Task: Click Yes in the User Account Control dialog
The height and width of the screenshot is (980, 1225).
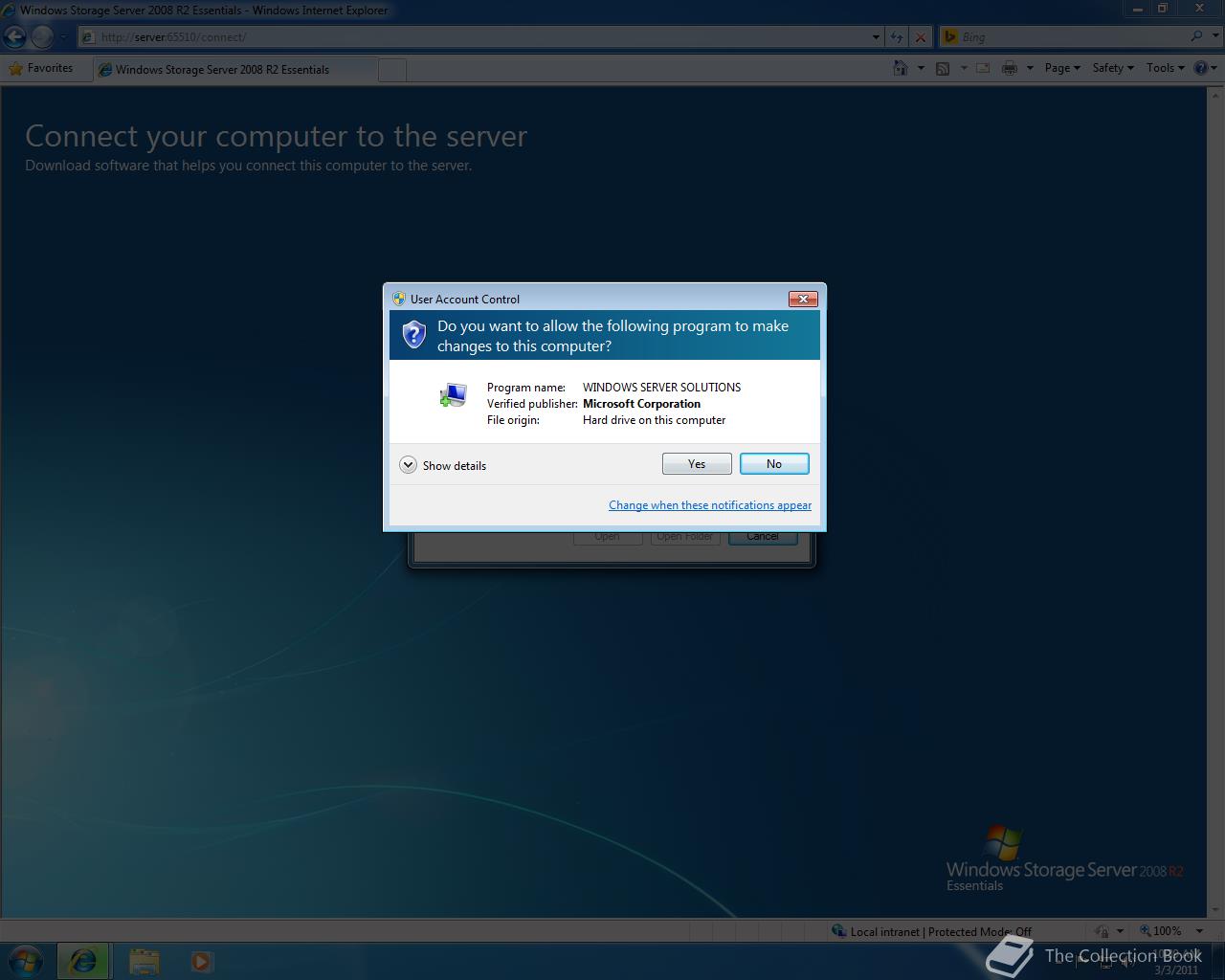Action: point(697,464)
